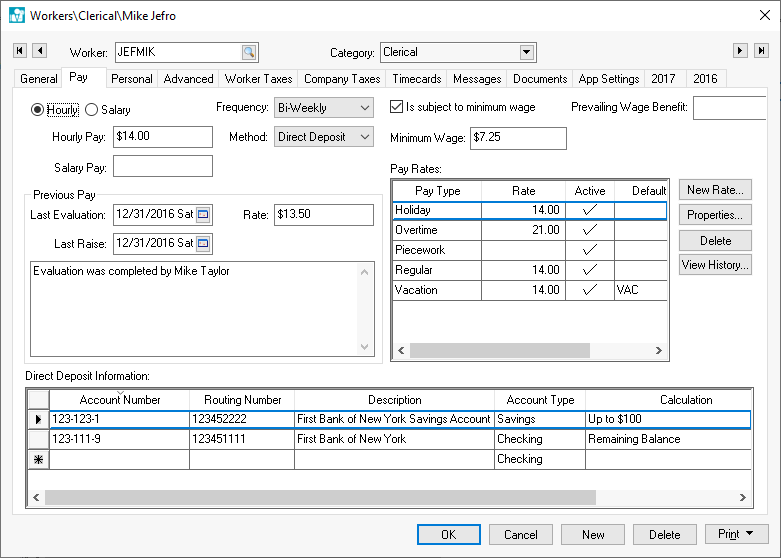Image resolution: width=781 pixels, height=558 pixels.
Task: Open the Timecards tab
Action: tap(416, 79)
